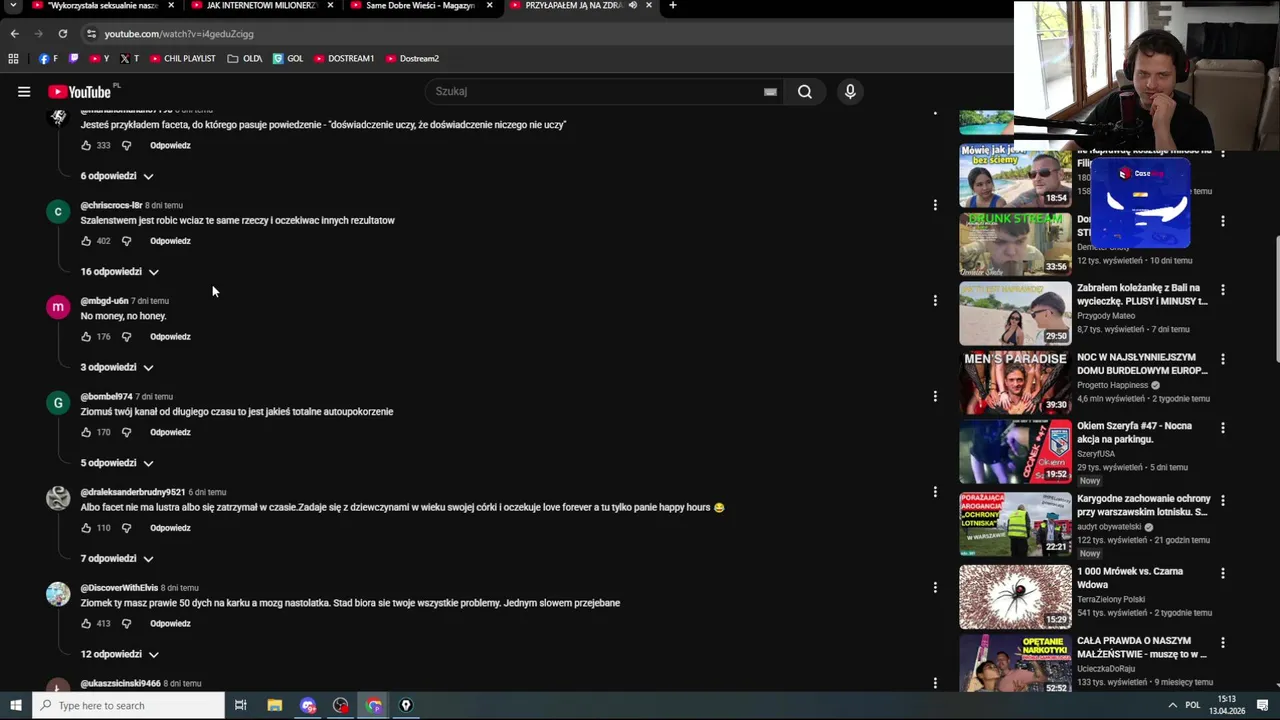Open @draleksanderbrudny9521 channel link
Viewport: 1280px width, 720px height.
[133, 493]
